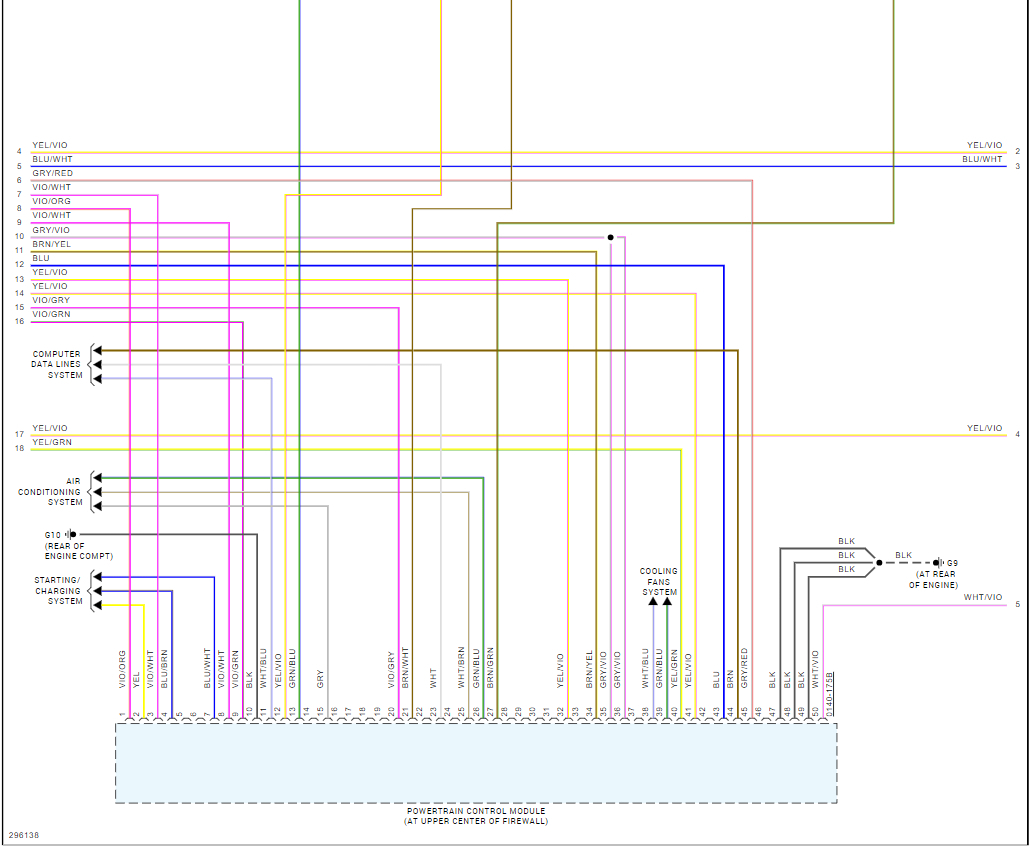1030x849 pixels.
Task: Click the vertical WHT/BRN label at pin 25
Action: [x=461, y=668]
